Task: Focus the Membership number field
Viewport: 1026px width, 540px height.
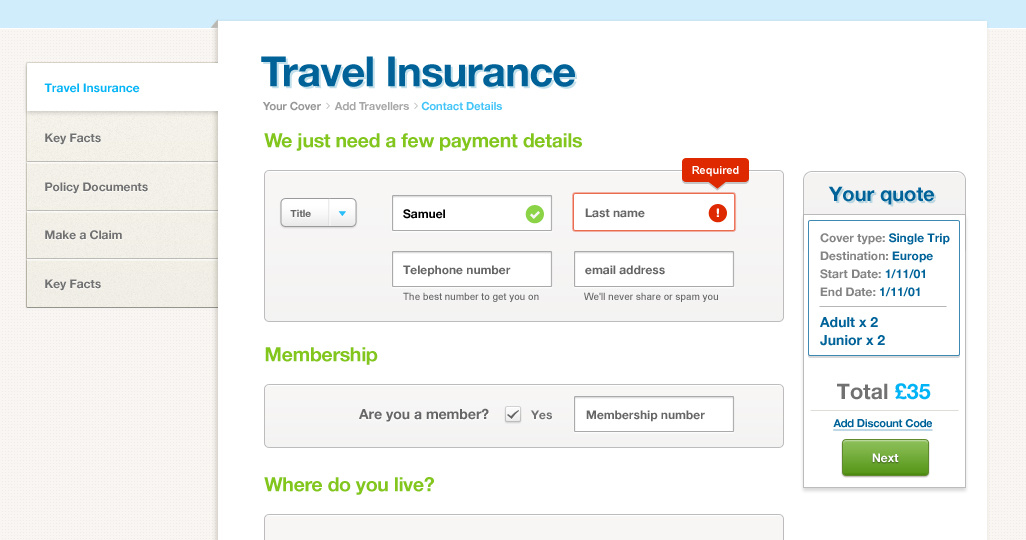Action: [x=654, y=414]
